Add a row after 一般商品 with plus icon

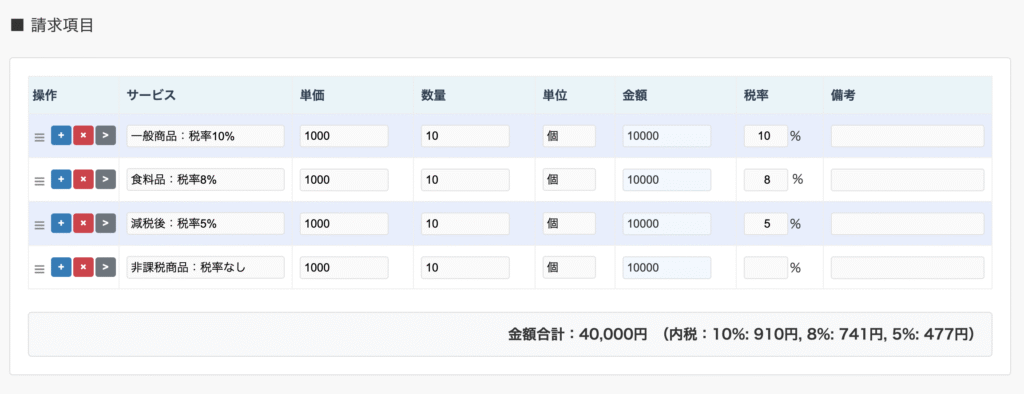pos(61,135)
